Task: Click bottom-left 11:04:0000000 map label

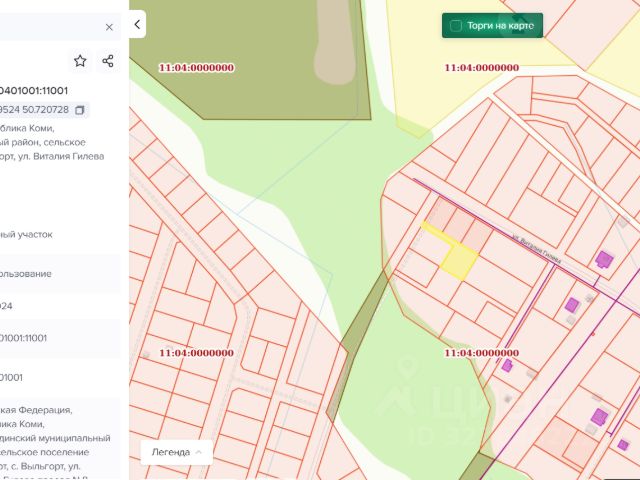Action: (x=196, y=353)
